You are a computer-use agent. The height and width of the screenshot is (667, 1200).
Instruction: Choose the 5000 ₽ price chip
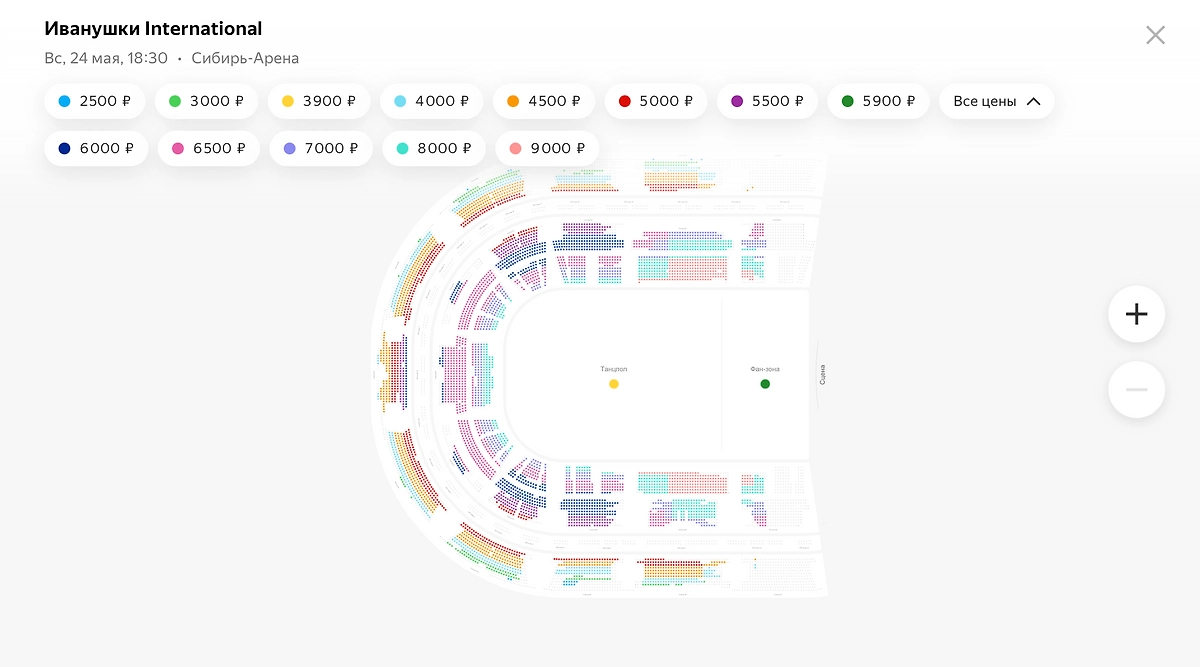pos(656,101)
